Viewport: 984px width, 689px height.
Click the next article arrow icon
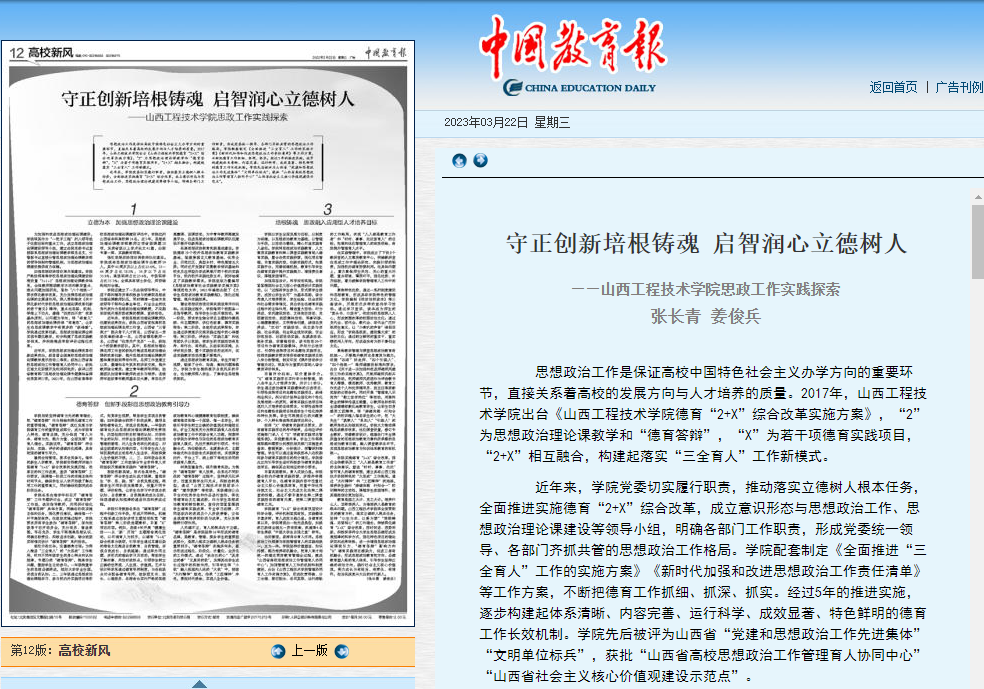click(480, 160)
